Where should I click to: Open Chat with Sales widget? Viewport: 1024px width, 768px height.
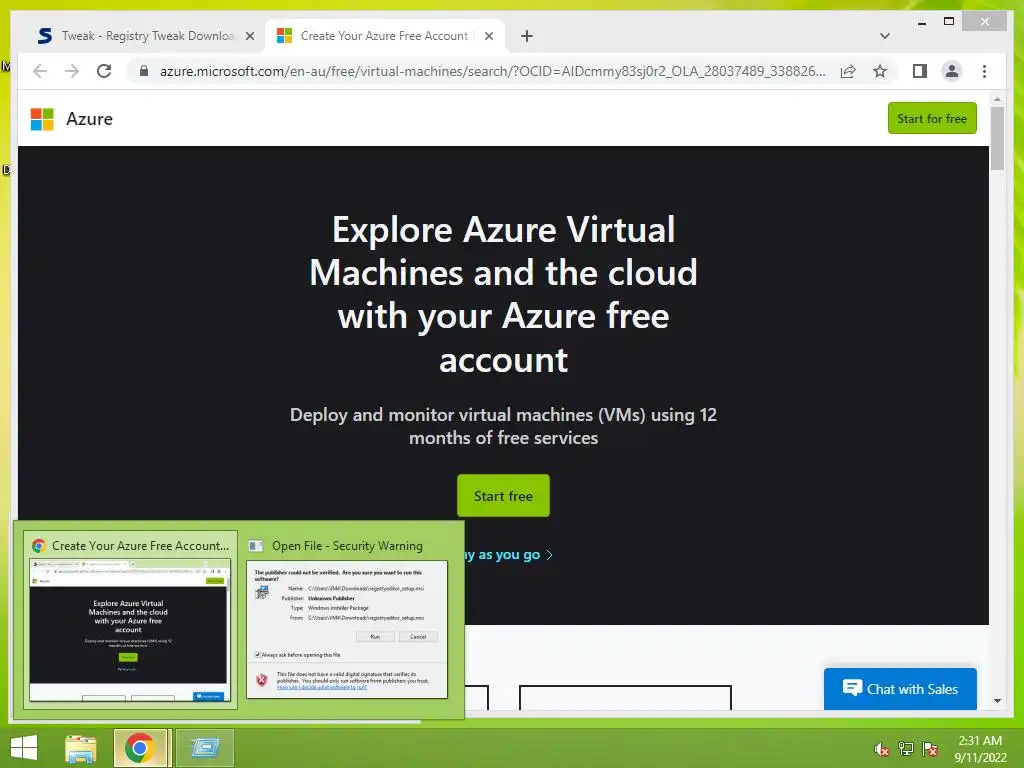(900, 688)
